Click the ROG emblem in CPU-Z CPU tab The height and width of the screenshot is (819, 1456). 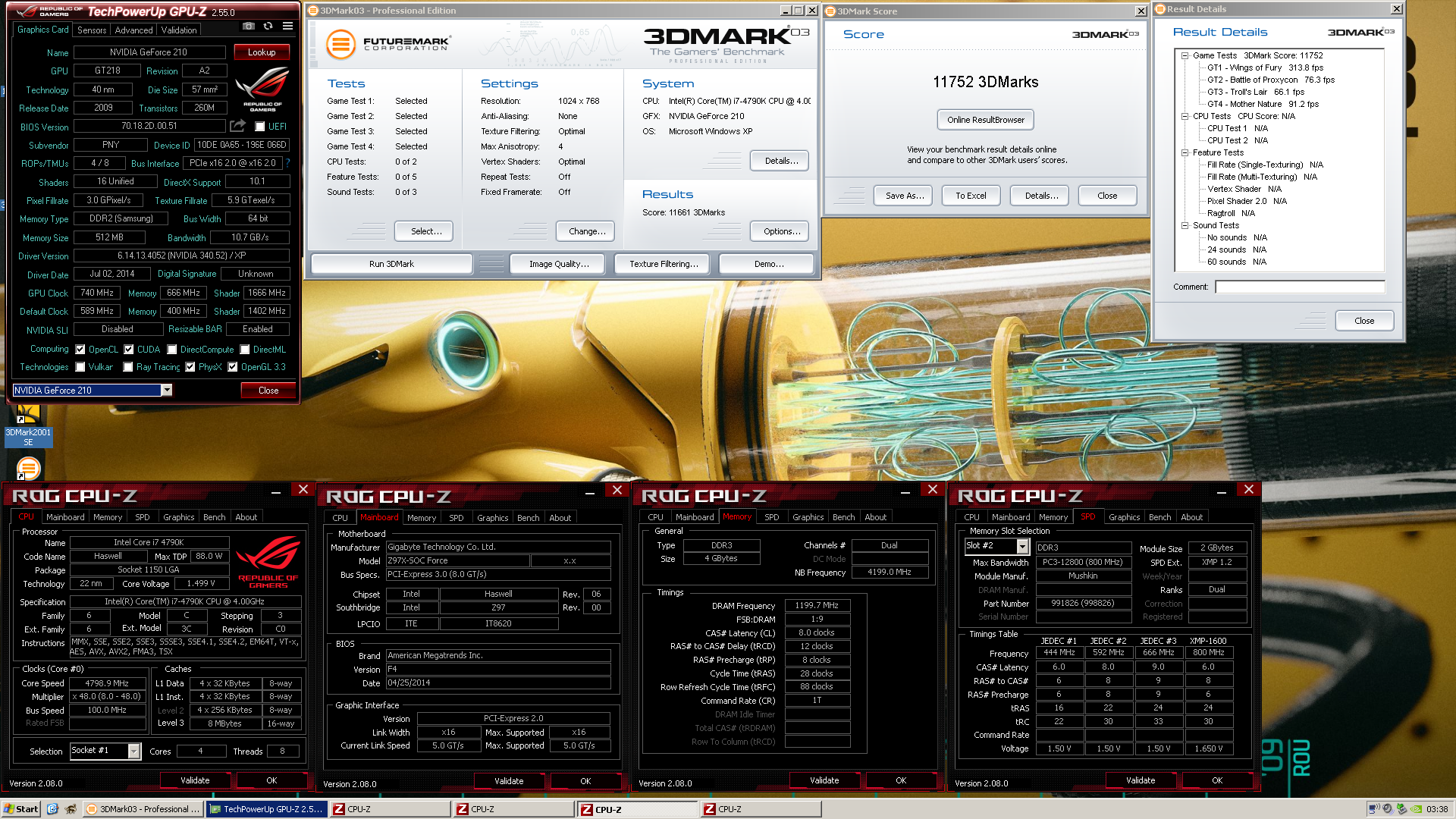pos(268,562)
